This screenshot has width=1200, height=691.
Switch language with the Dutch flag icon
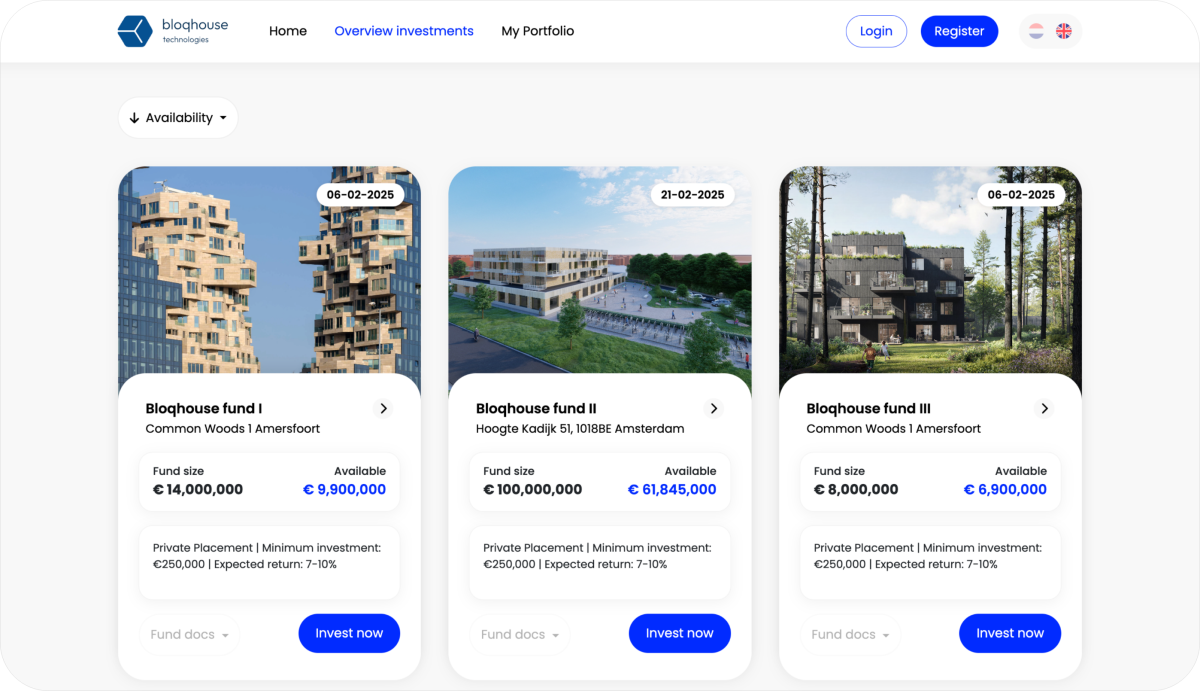[1036, 31]
